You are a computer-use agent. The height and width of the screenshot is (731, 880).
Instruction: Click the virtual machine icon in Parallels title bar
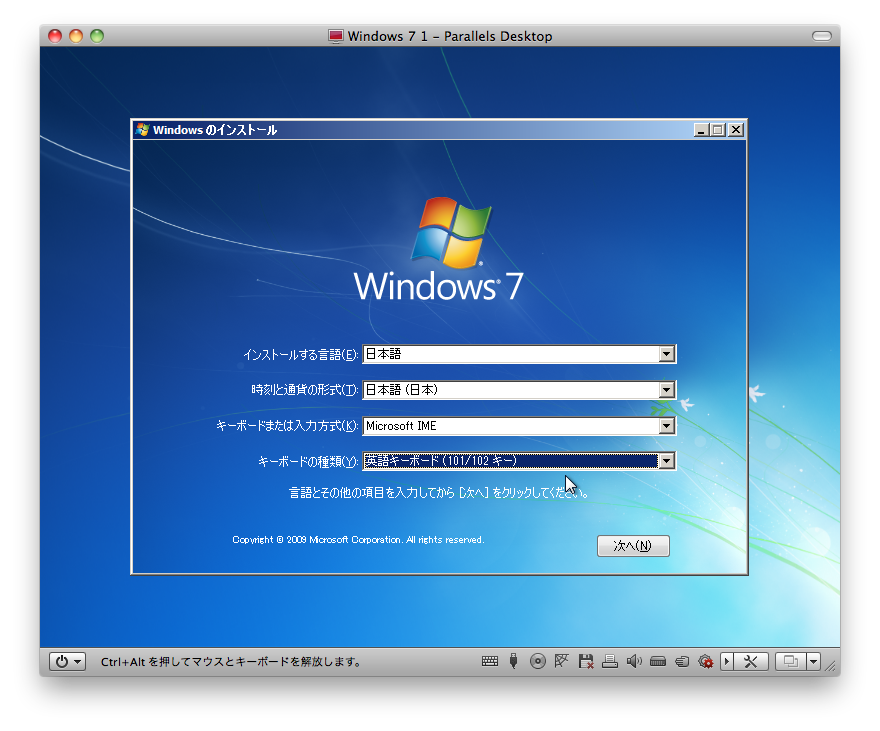pos(336,36)
